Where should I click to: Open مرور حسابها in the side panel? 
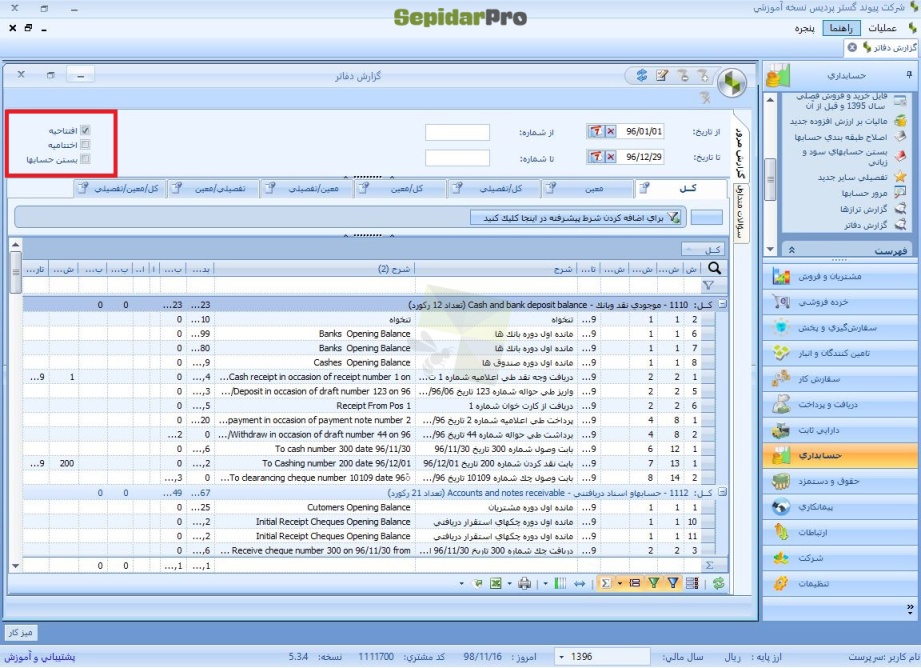[x=864, y=193]
